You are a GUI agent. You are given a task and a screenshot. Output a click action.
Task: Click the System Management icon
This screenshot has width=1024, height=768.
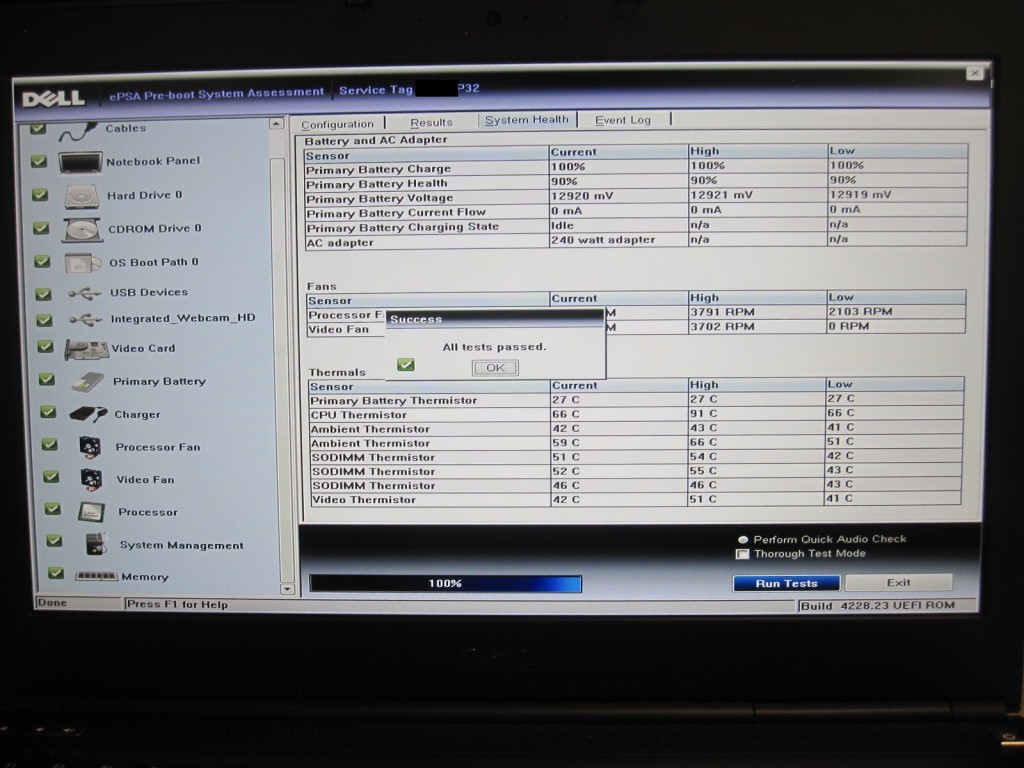[97, 544]
